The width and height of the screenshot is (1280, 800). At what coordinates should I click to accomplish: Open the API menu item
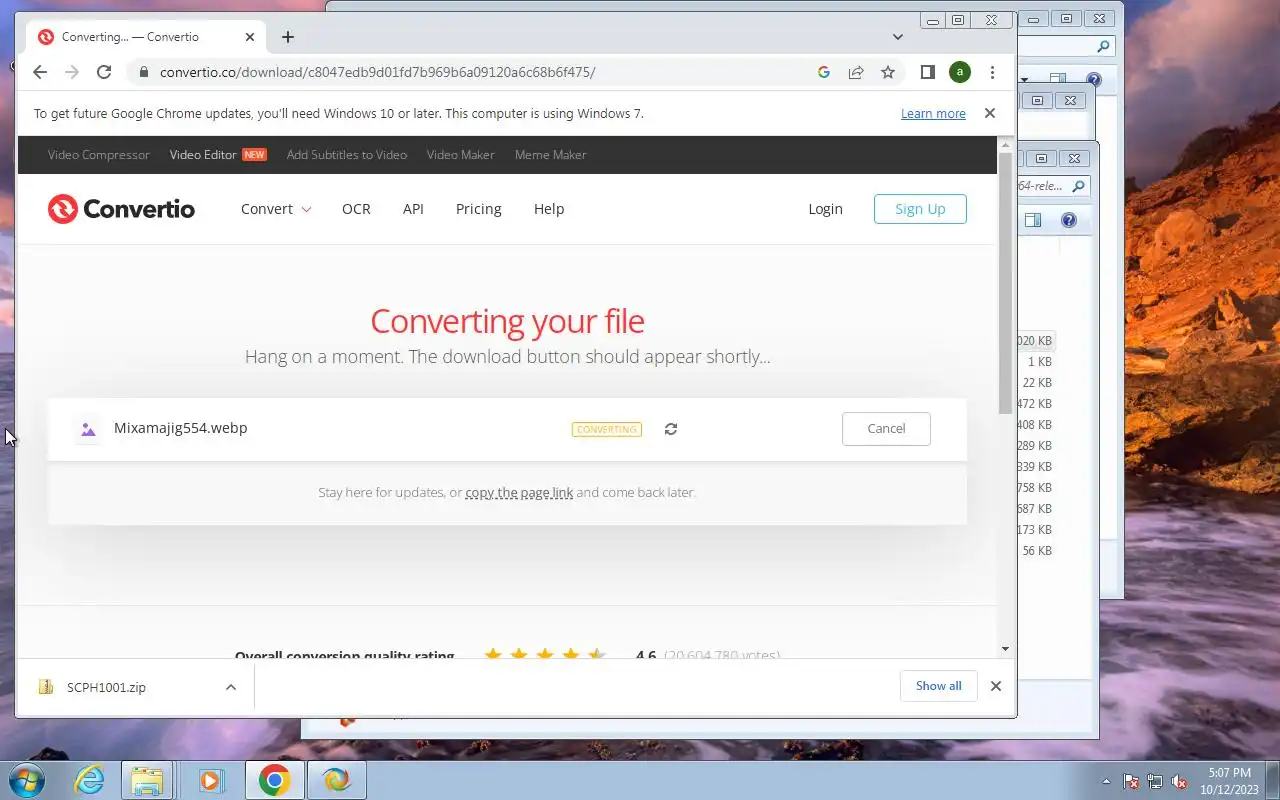pos(413,209)
